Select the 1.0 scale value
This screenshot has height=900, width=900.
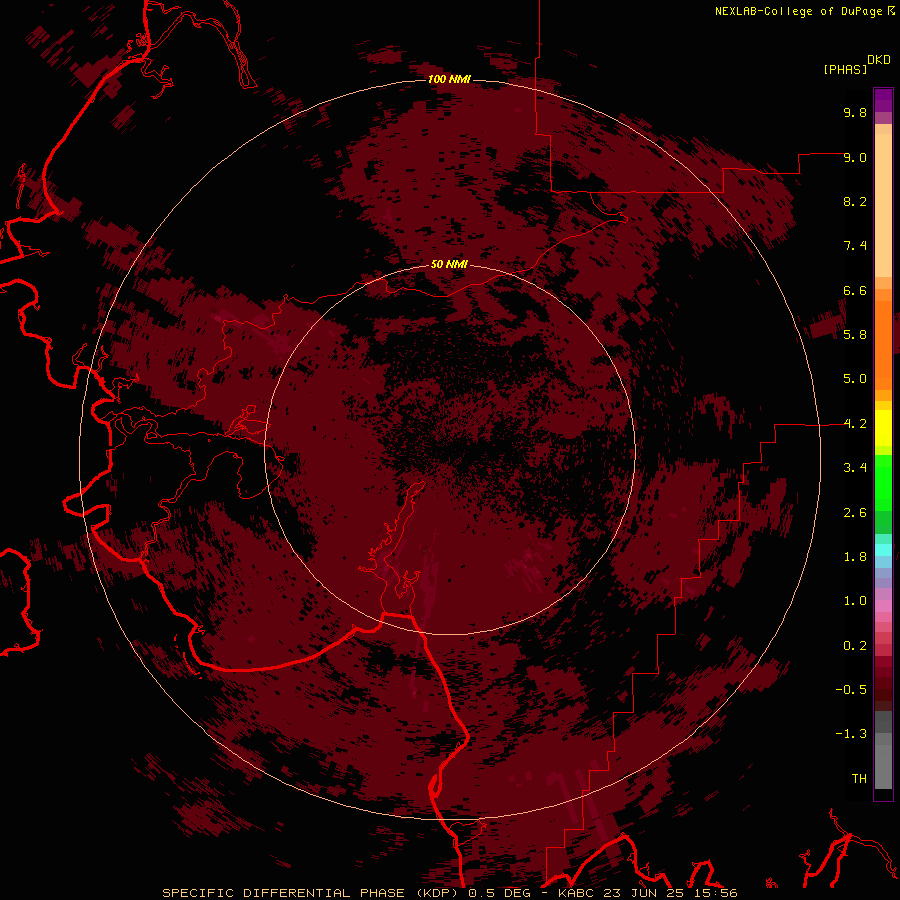pyautogui.click(x=855, y=601)
